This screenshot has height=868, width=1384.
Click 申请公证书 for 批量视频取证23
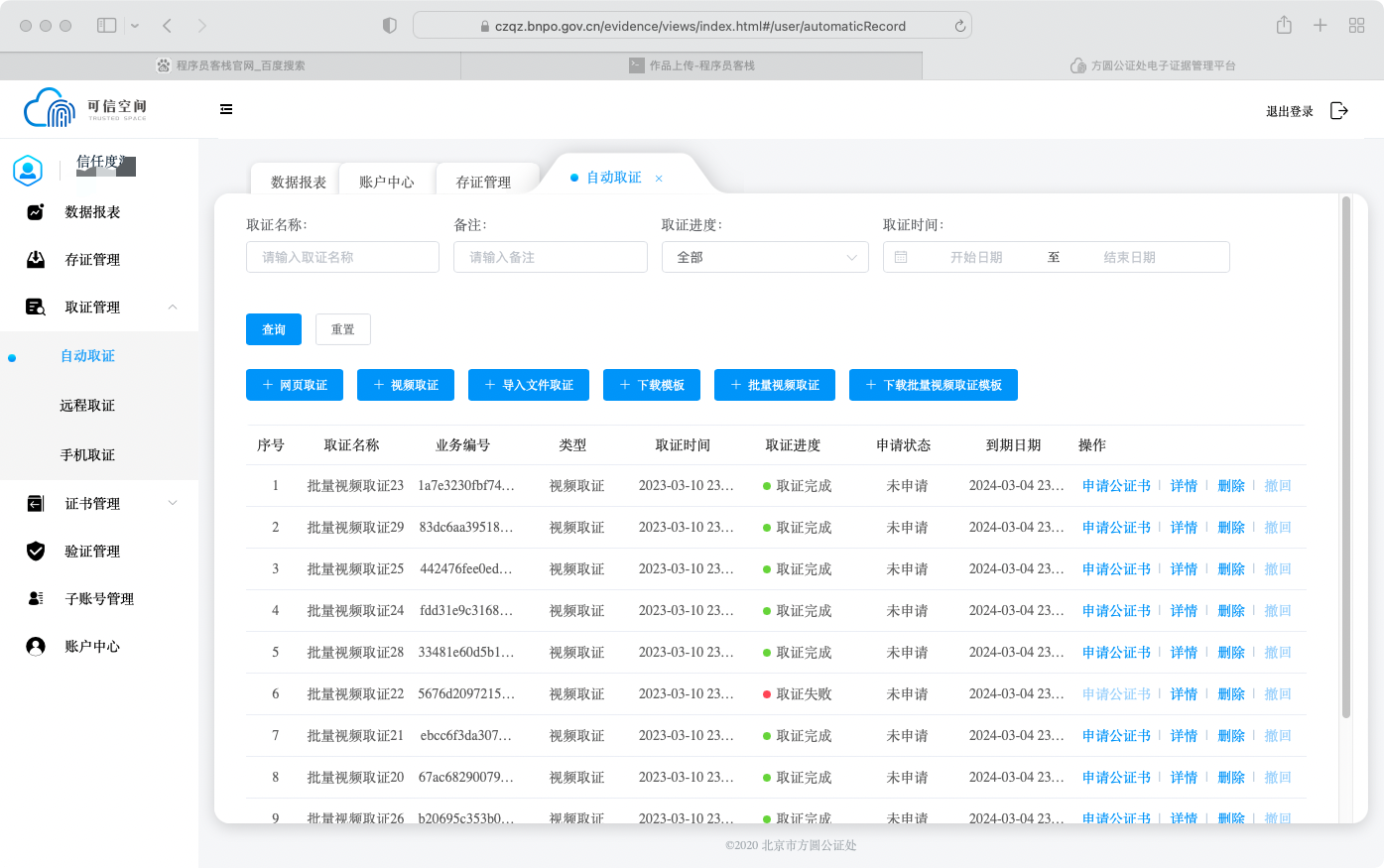click(1116, 486)
